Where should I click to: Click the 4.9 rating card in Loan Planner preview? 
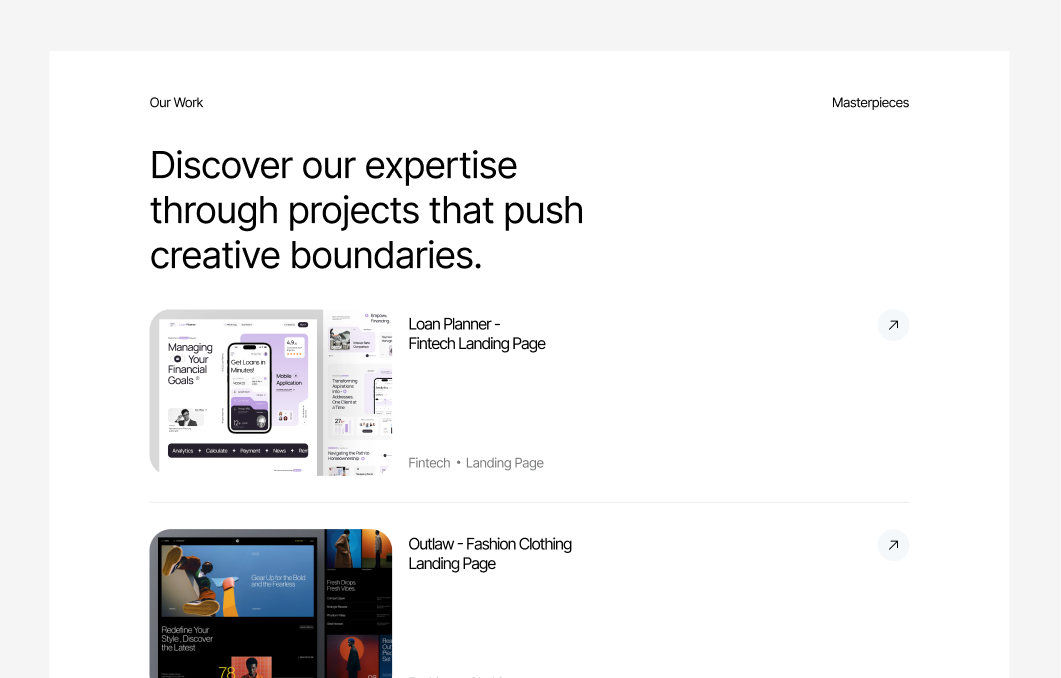click(294, 347)
